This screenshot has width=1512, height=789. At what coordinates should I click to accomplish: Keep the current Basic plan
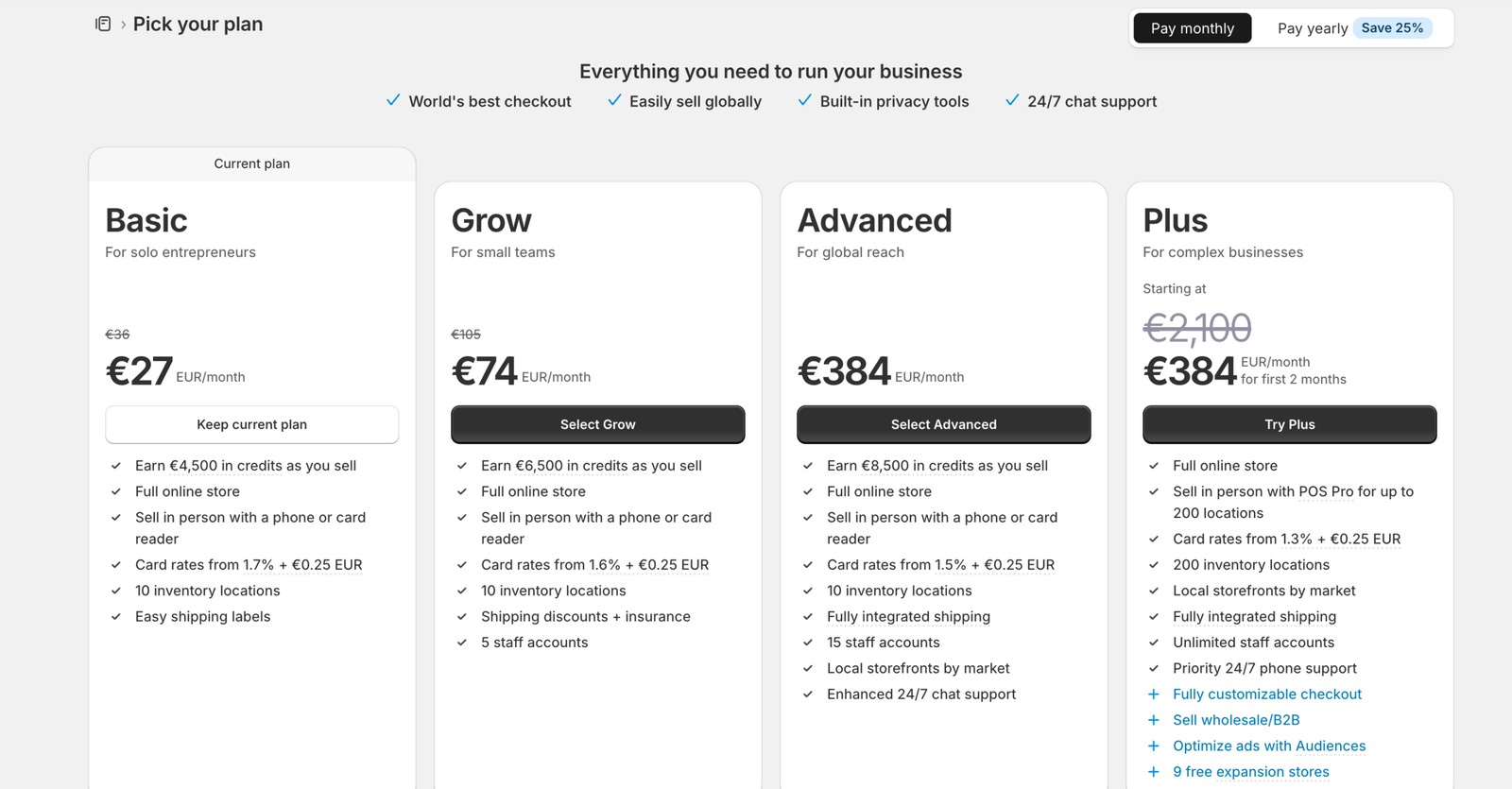pyautogui.click(x=252, y=424)
